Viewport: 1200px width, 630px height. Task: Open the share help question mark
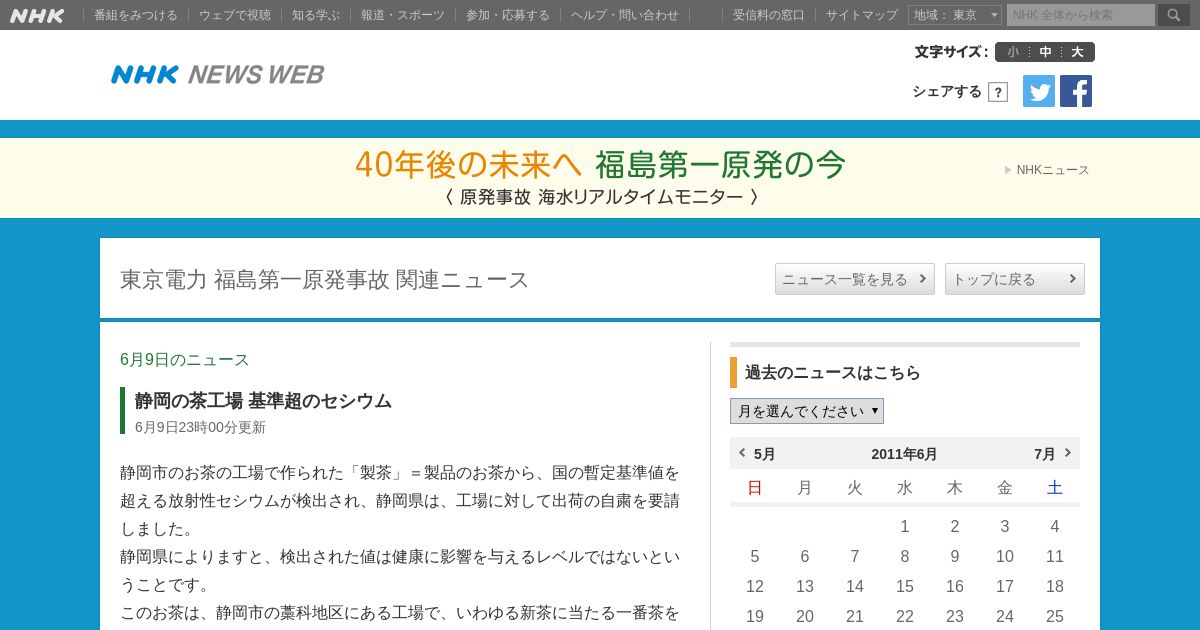[998, 92]
